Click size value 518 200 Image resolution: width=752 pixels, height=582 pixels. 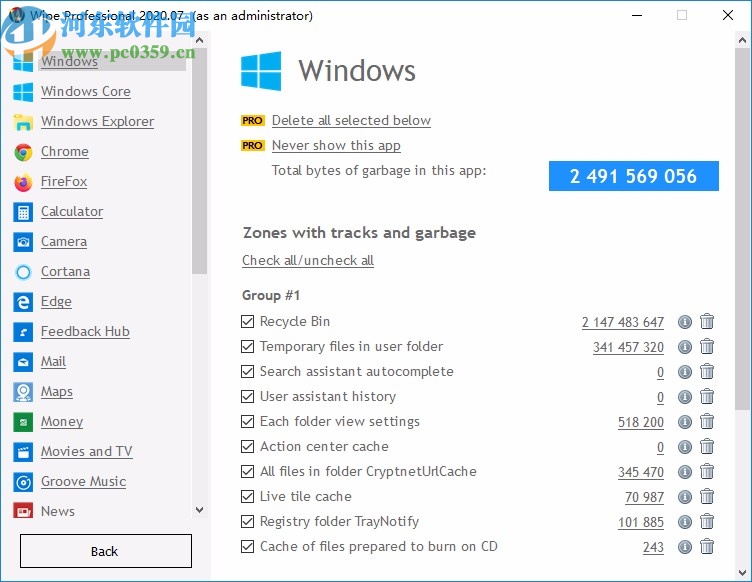(x=641, y=422)
